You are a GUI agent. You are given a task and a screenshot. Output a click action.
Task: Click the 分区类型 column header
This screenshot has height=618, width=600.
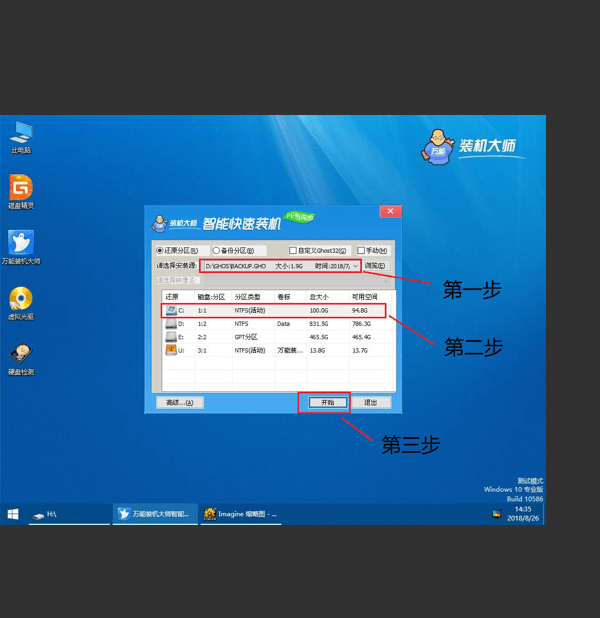247,297
